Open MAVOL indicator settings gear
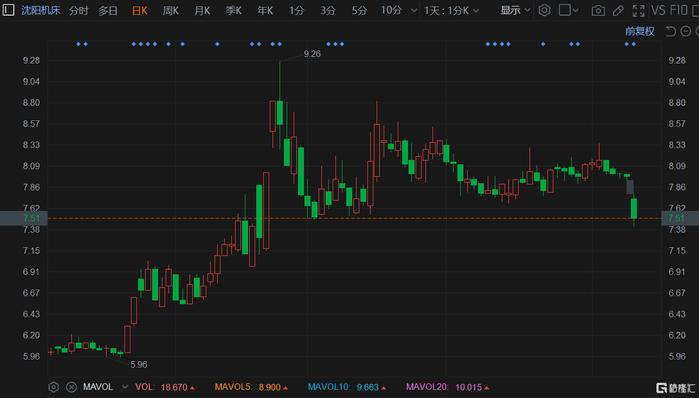This screenshot has height=398, width=699. (x=53, y=387)
